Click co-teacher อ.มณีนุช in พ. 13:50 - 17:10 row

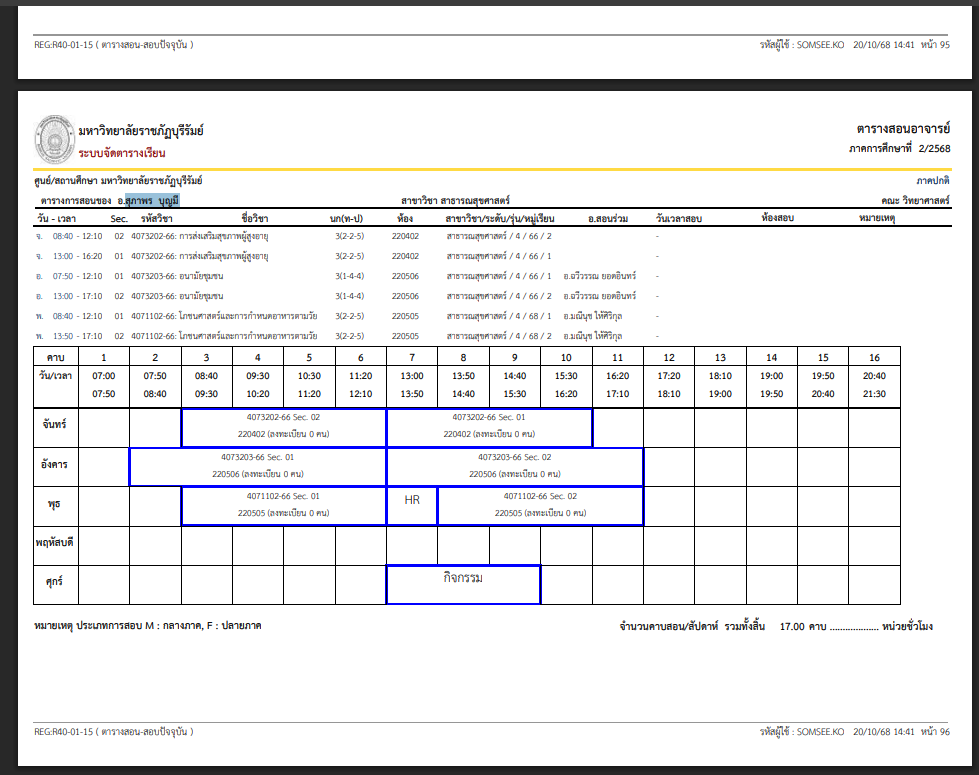593,336
